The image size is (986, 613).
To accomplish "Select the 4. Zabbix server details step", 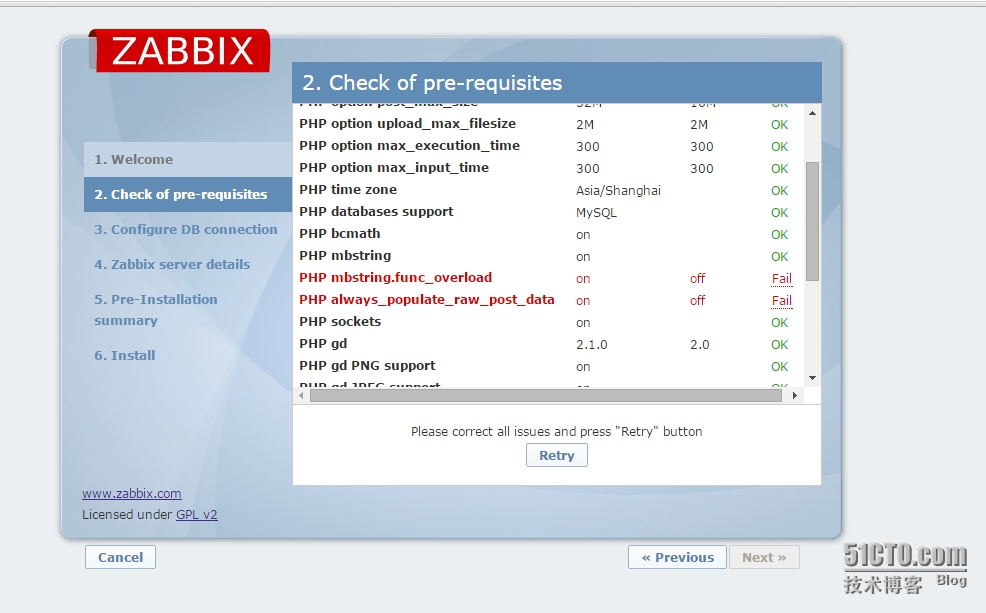I will coord(172,265).
